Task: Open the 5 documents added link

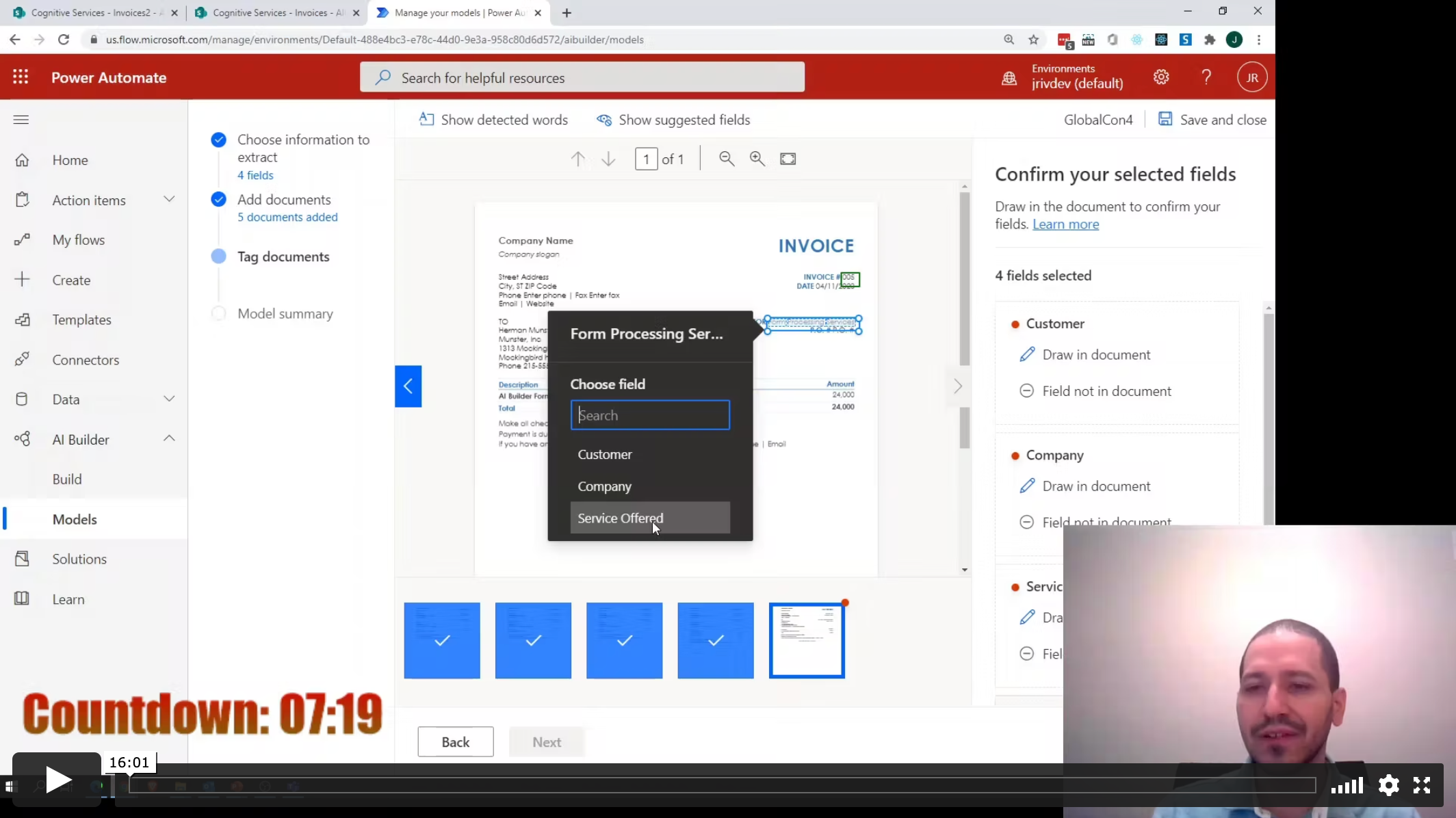Action: click(x=287, y=217)
